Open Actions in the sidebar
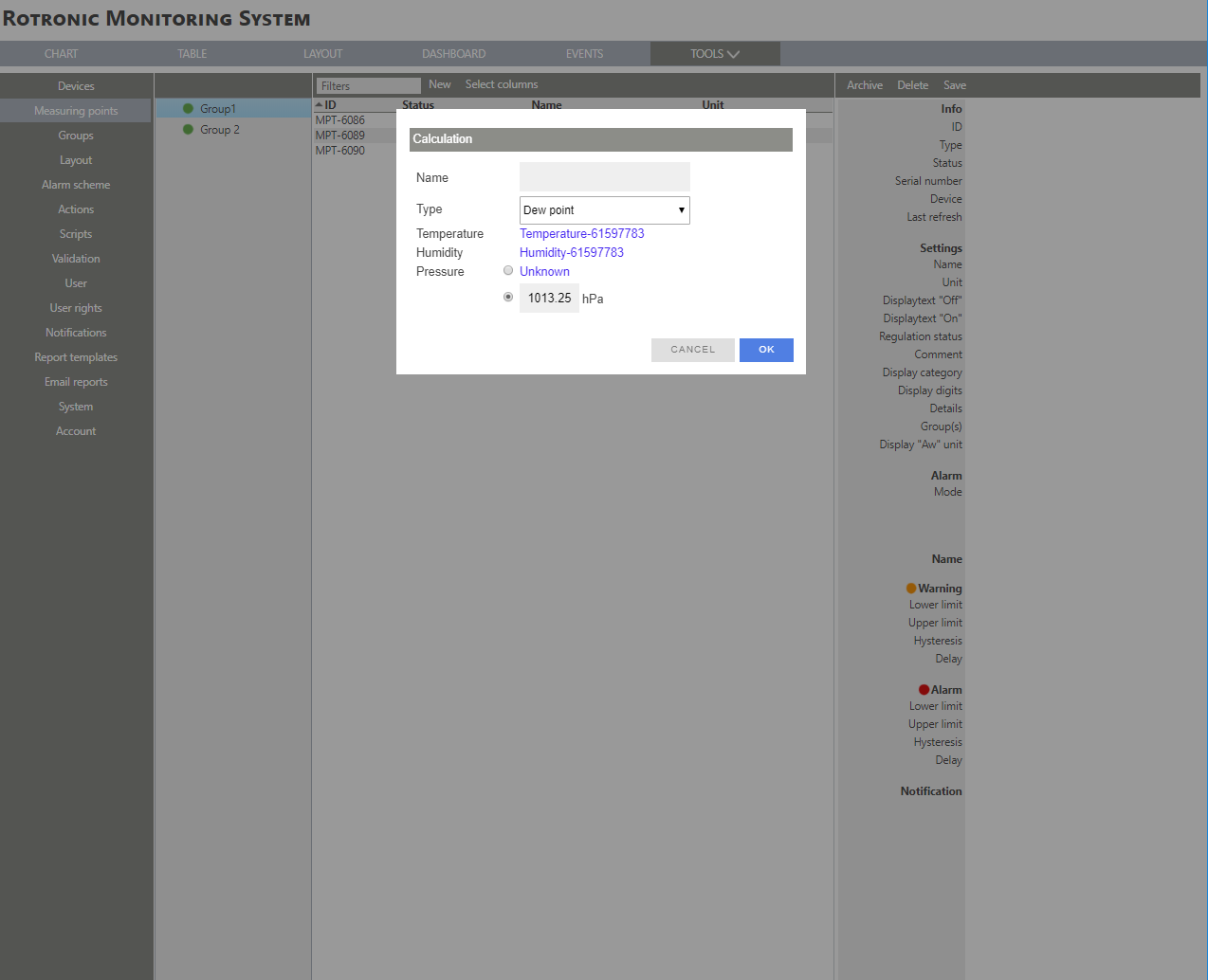 [76, 209]
